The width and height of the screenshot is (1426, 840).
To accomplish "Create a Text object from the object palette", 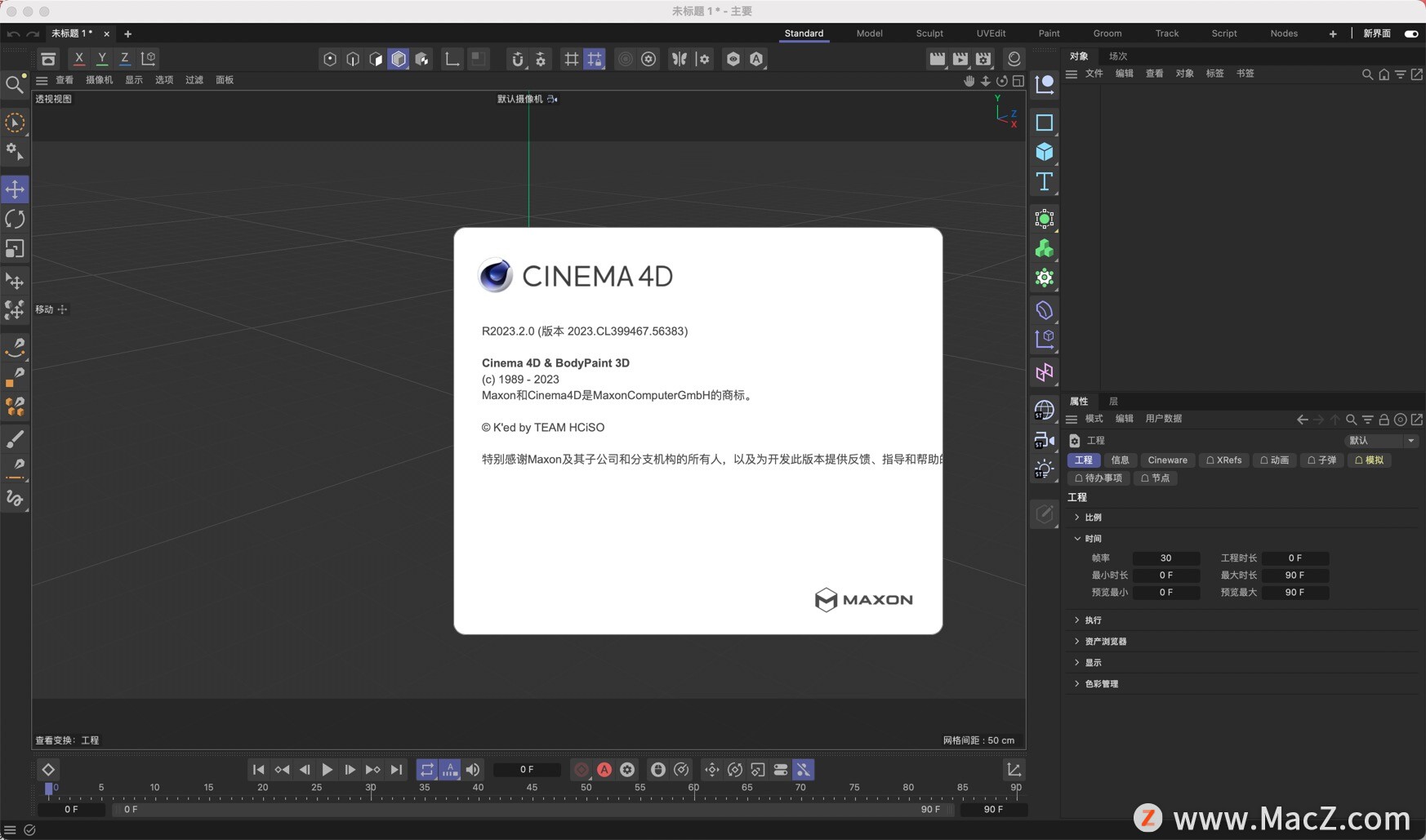I will (1044, 182).
